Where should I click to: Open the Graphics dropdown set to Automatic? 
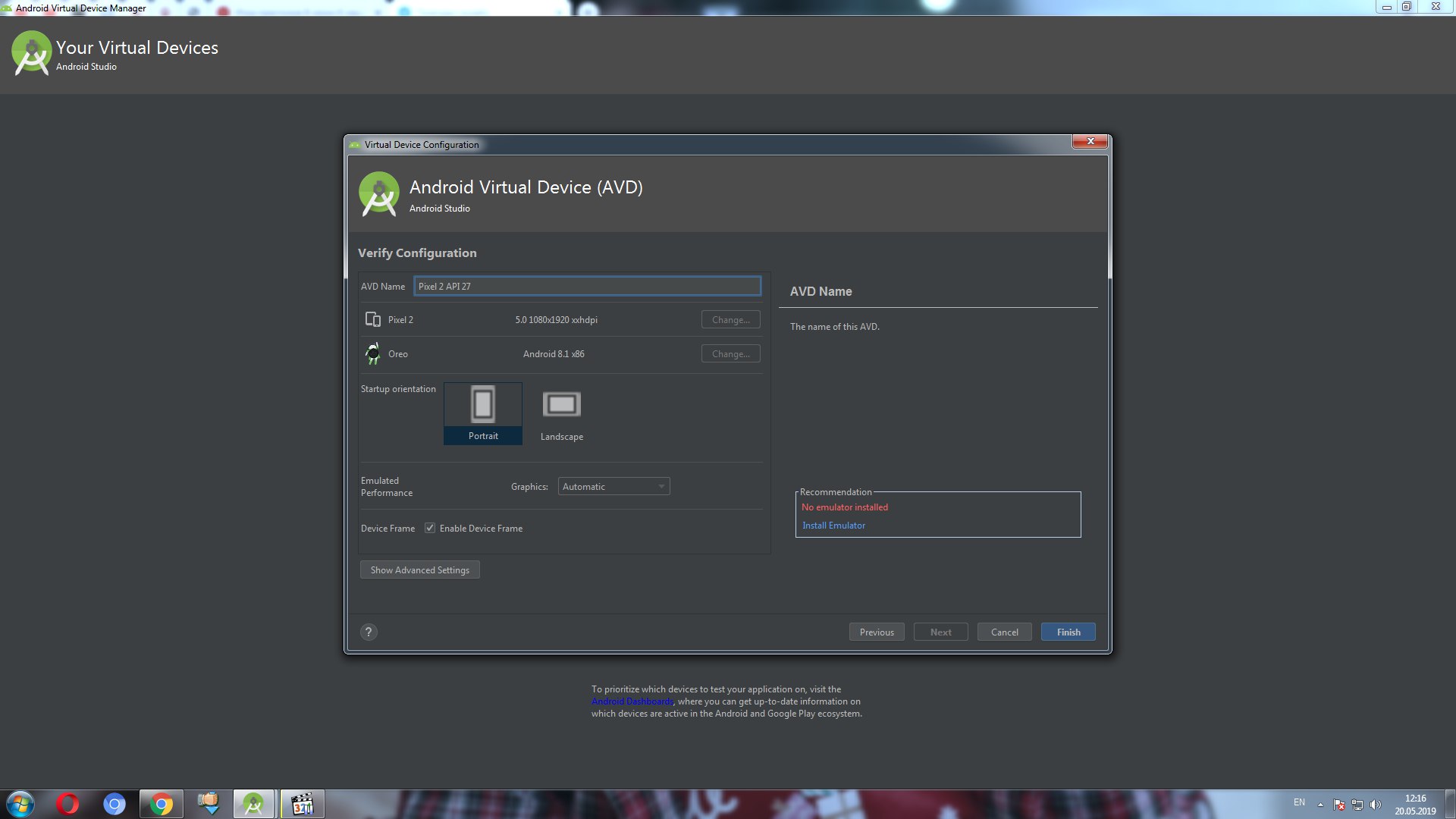(614, 486)
